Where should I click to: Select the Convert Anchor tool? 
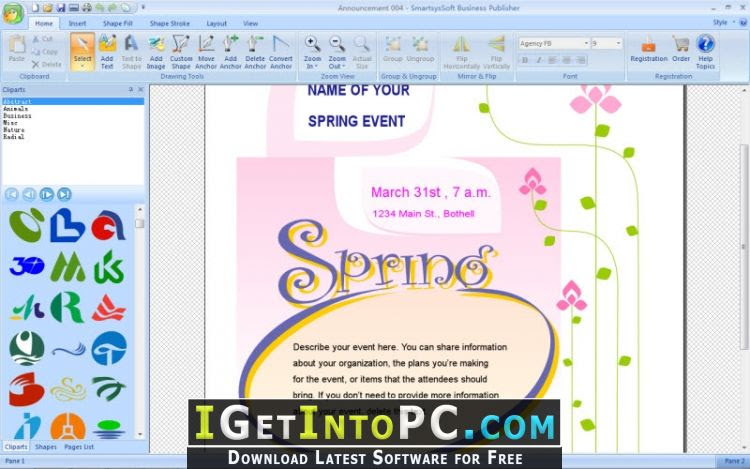(x=281, y=51)
